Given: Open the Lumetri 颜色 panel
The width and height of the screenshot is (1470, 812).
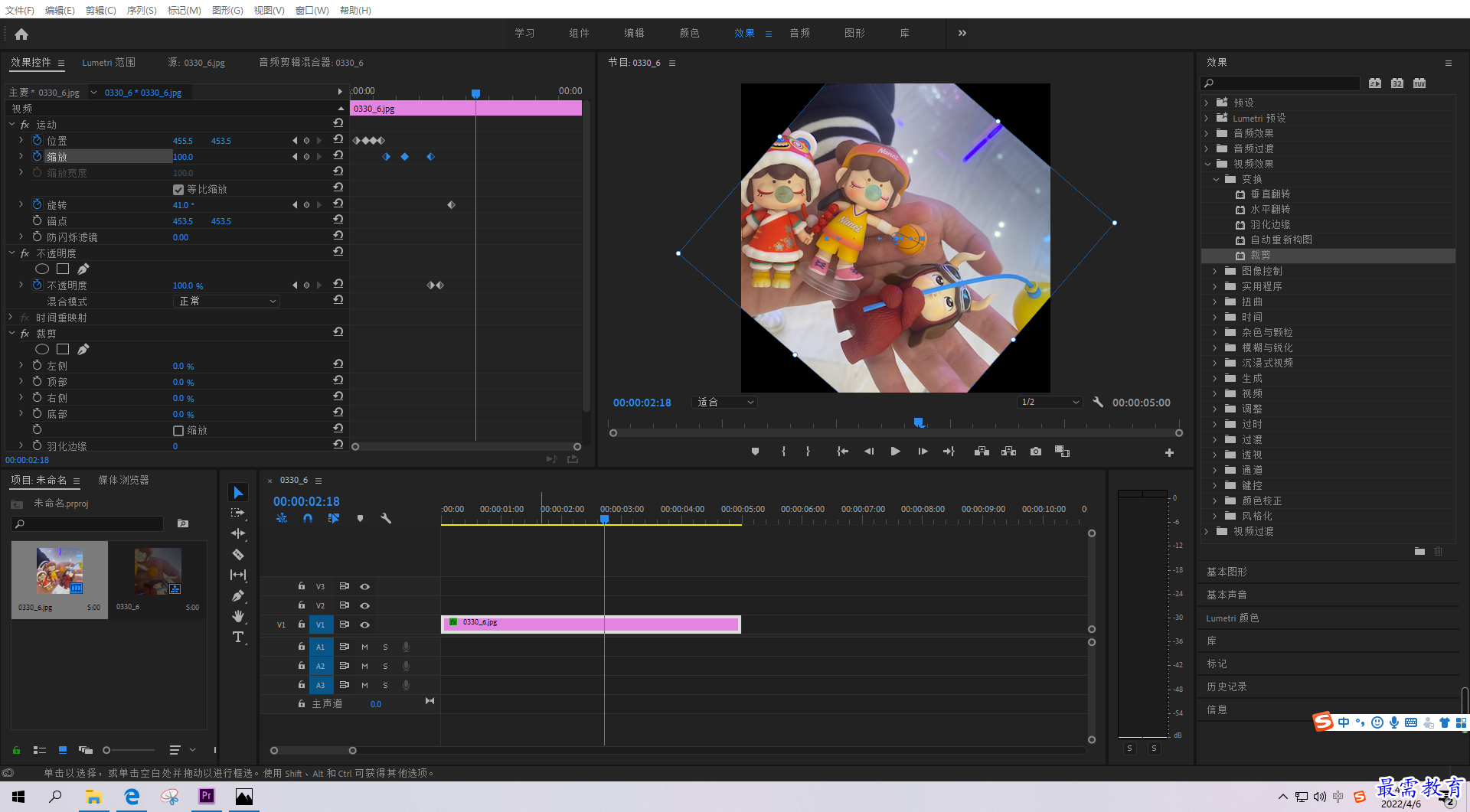Looking at the screenshot, I should [x=1232, y=618].
